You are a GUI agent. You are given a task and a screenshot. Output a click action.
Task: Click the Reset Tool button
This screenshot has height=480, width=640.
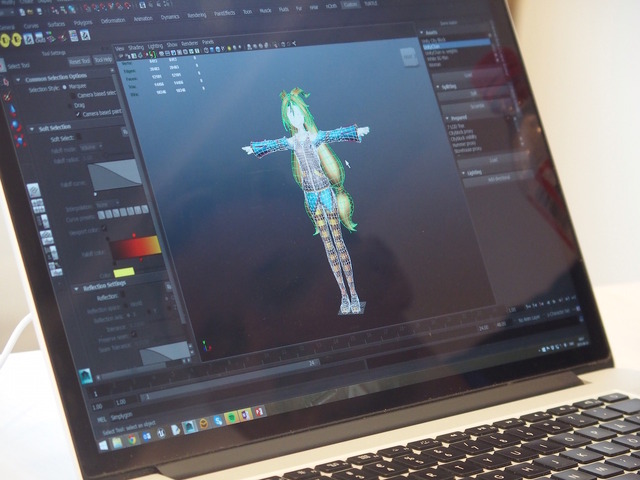(x=79, y=62)
